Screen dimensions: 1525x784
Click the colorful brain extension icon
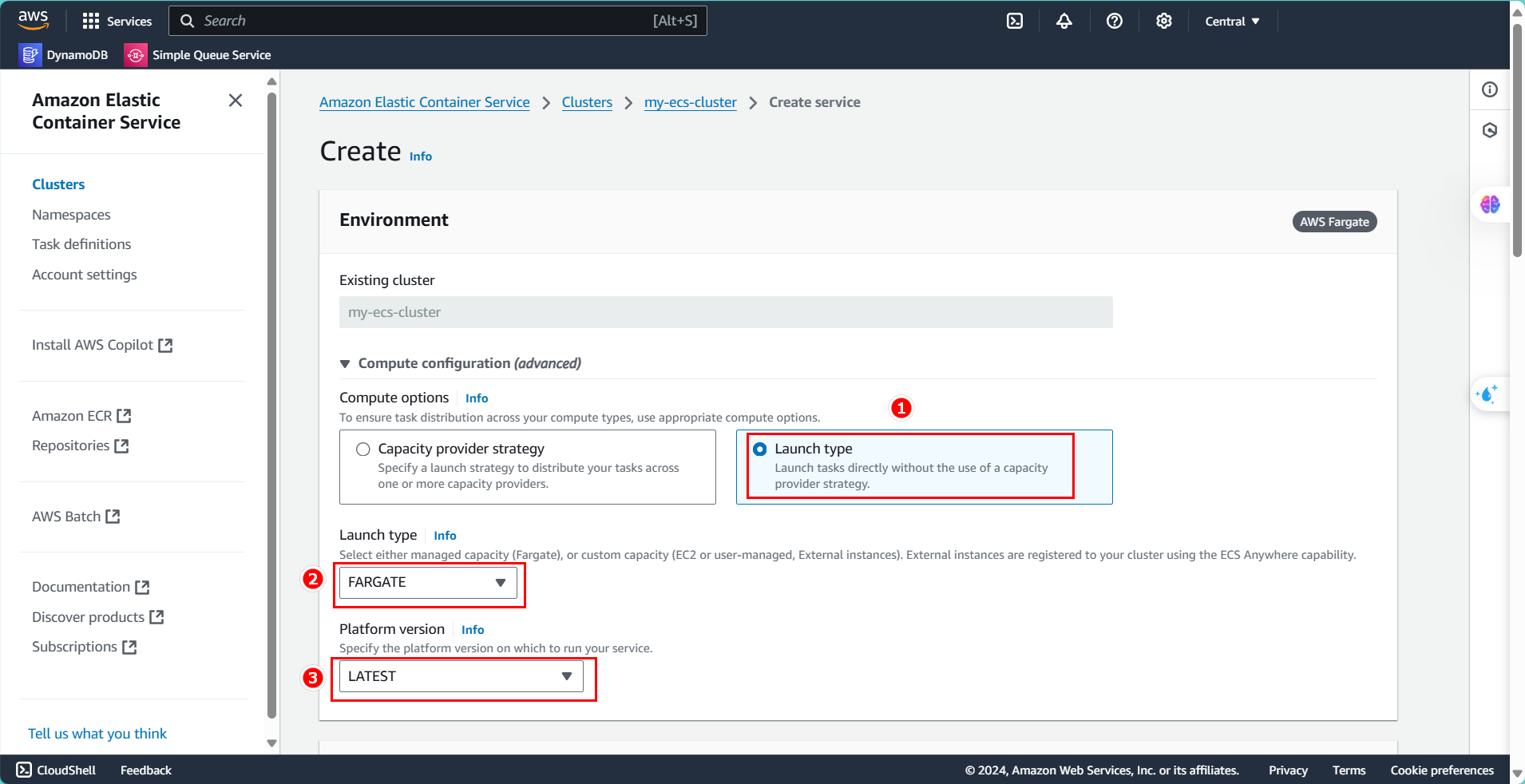click(x=1490, y=204)
